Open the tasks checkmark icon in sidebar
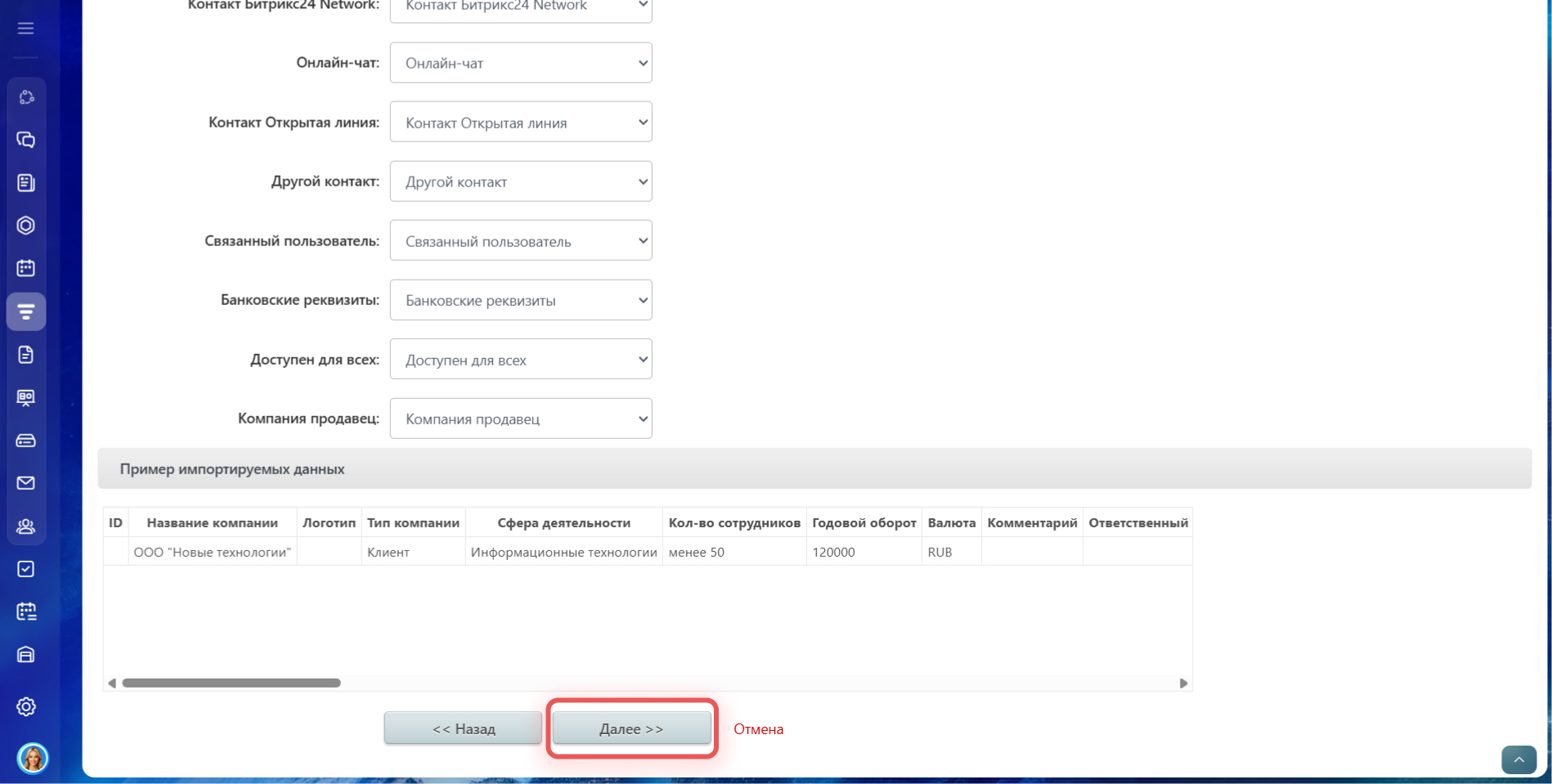The width and height of the screenshot is (1552, 784). click(26, 569)
